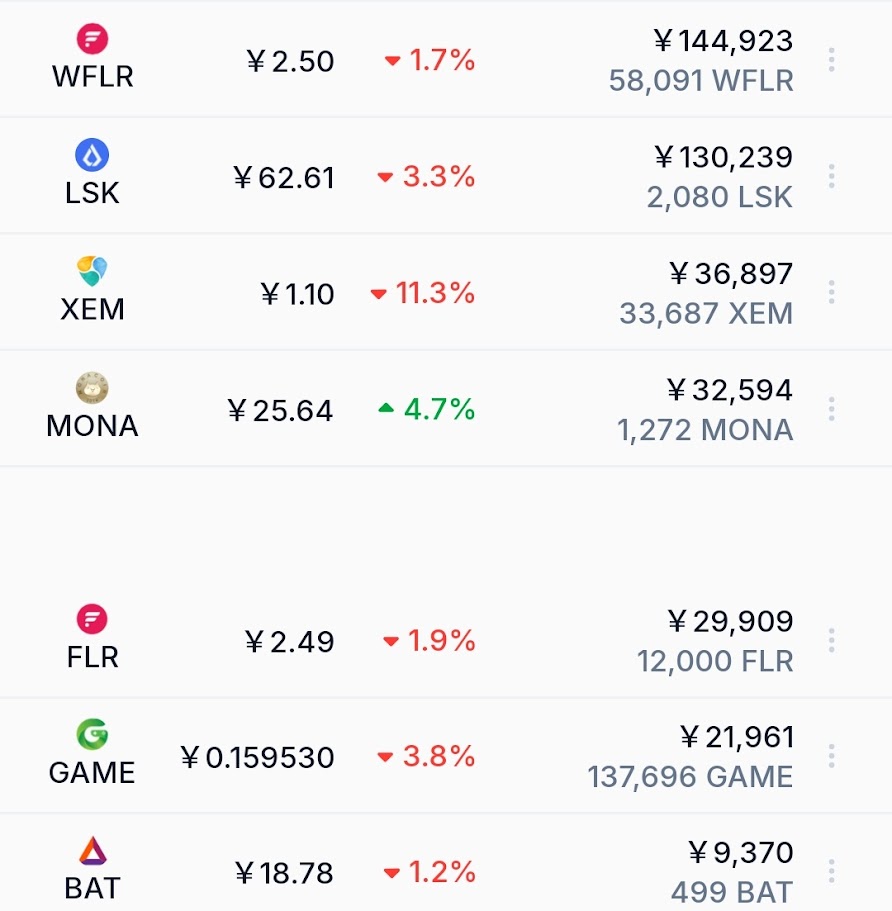This screenshot has width=892, height=911.
Task: Tap the BAT triangle coin icon
Action: pyautogui.click(x=92, y=851)
